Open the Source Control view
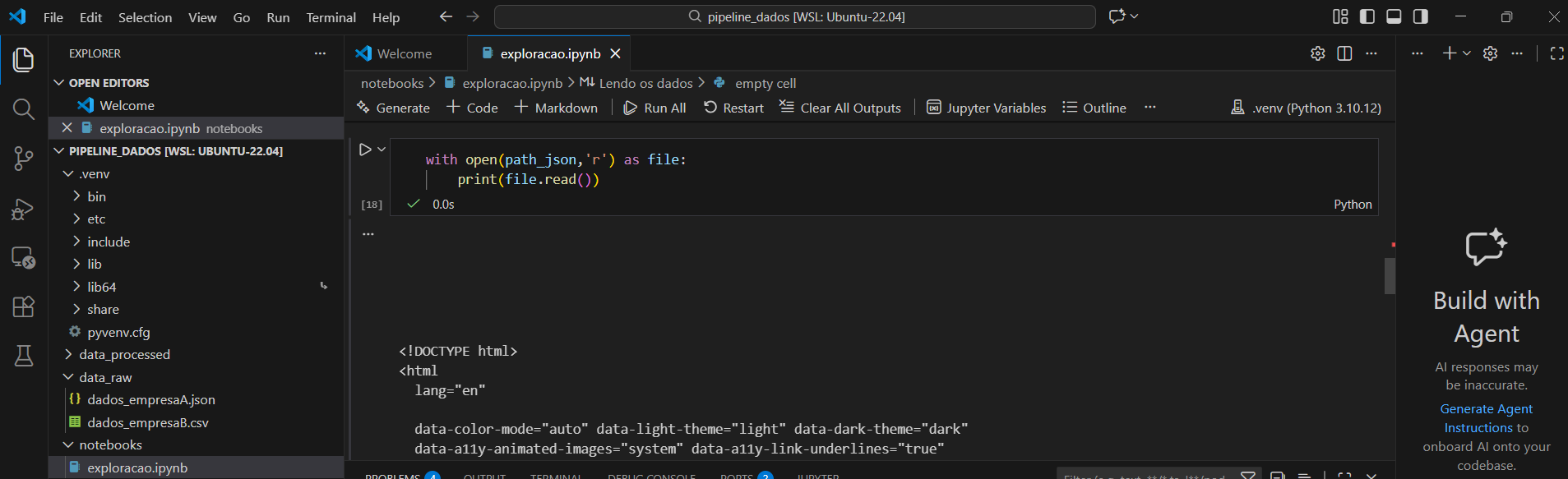The image size is (1568, 479). (23, 159)
